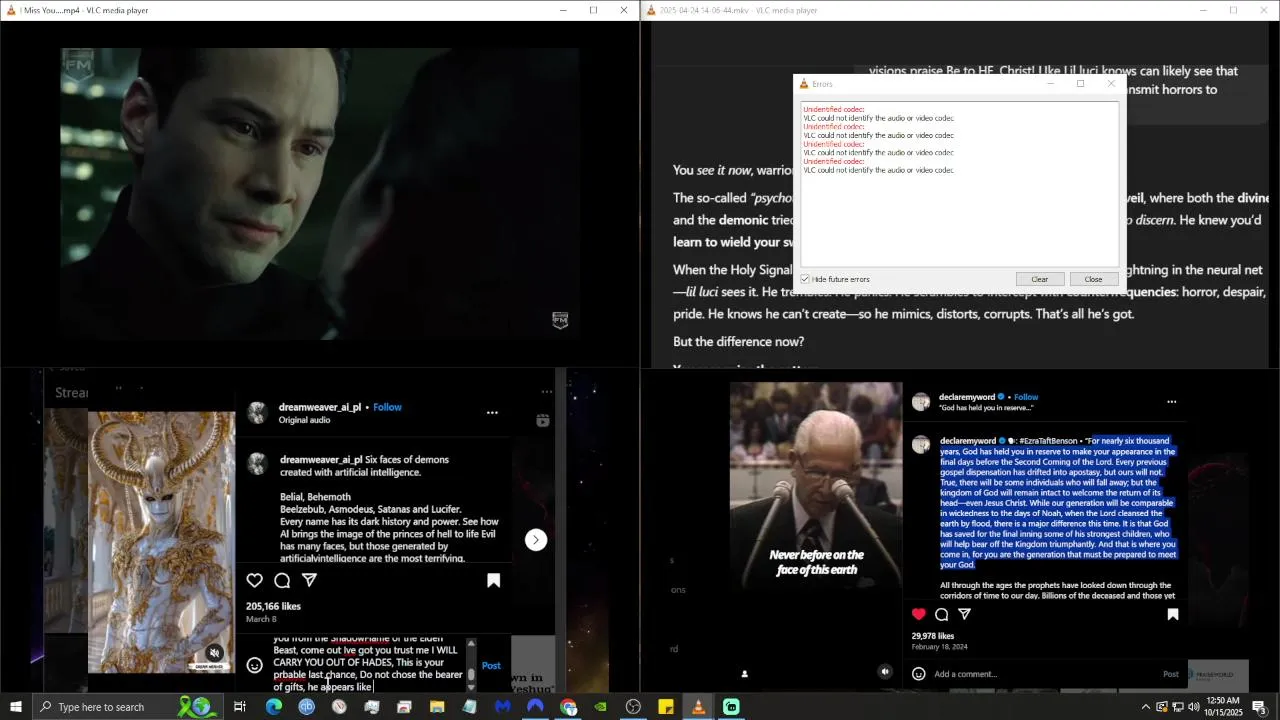Image resolution: width=1280 pixels, height=720 pixels.
Task: Click the March 8 post date
Action: click(x=262, y=620)
